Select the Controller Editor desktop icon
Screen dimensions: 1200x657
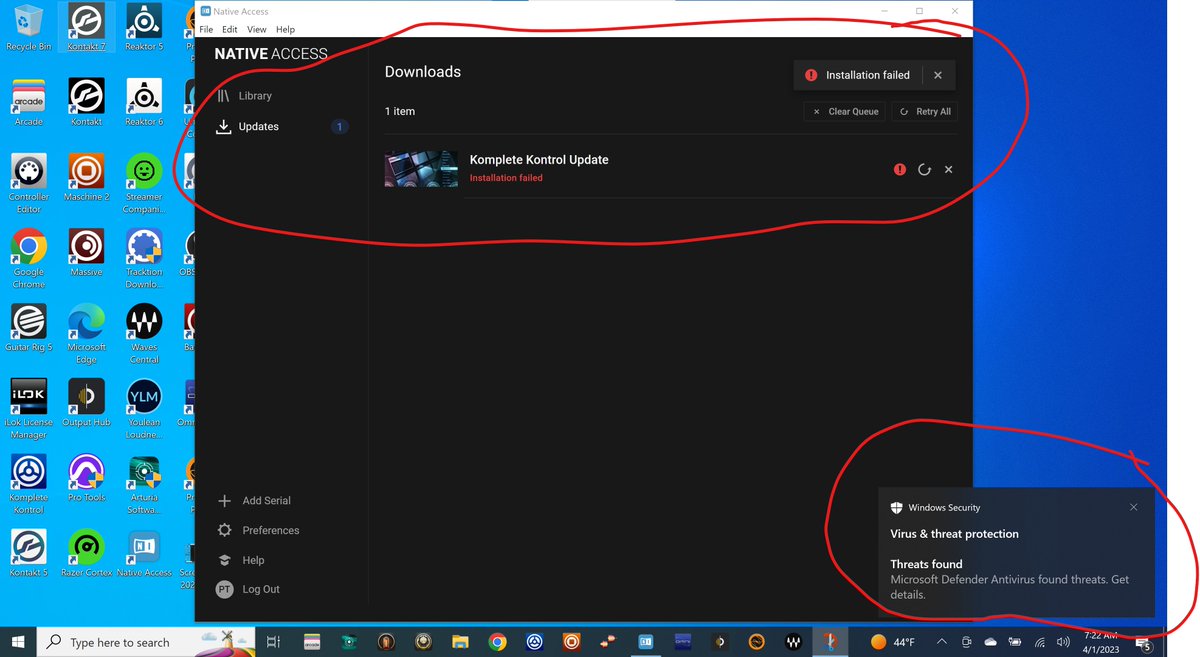pyautogui.click(x=29, y=183)
